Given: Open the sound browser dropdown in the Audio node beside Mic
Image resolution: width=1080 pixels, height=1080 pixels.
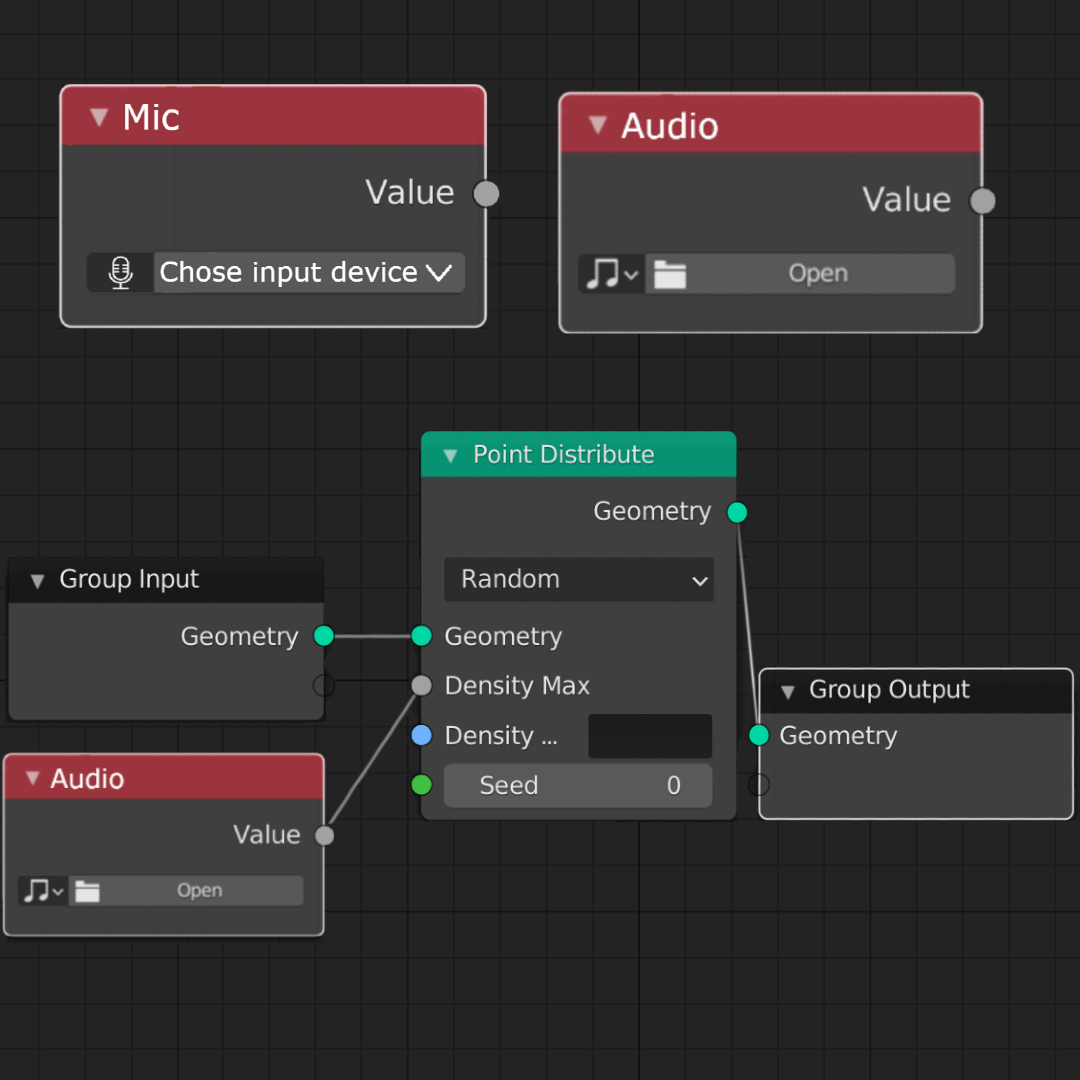Looking at the screenshot, I should click(612, 274).
